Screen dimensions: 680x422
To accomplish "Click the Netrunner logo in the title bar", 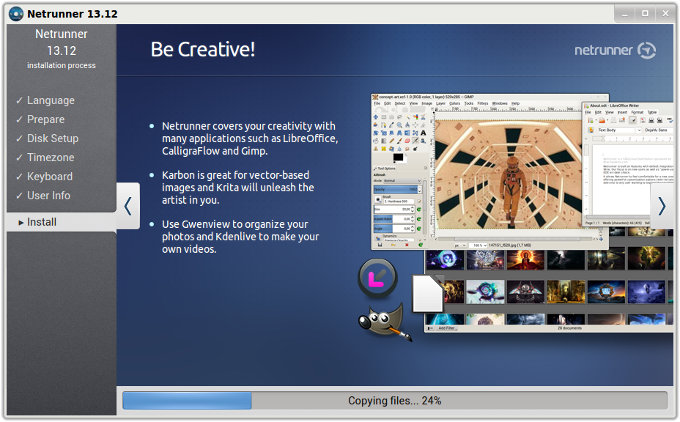I will pyautogui.click(x=16, y=14).
